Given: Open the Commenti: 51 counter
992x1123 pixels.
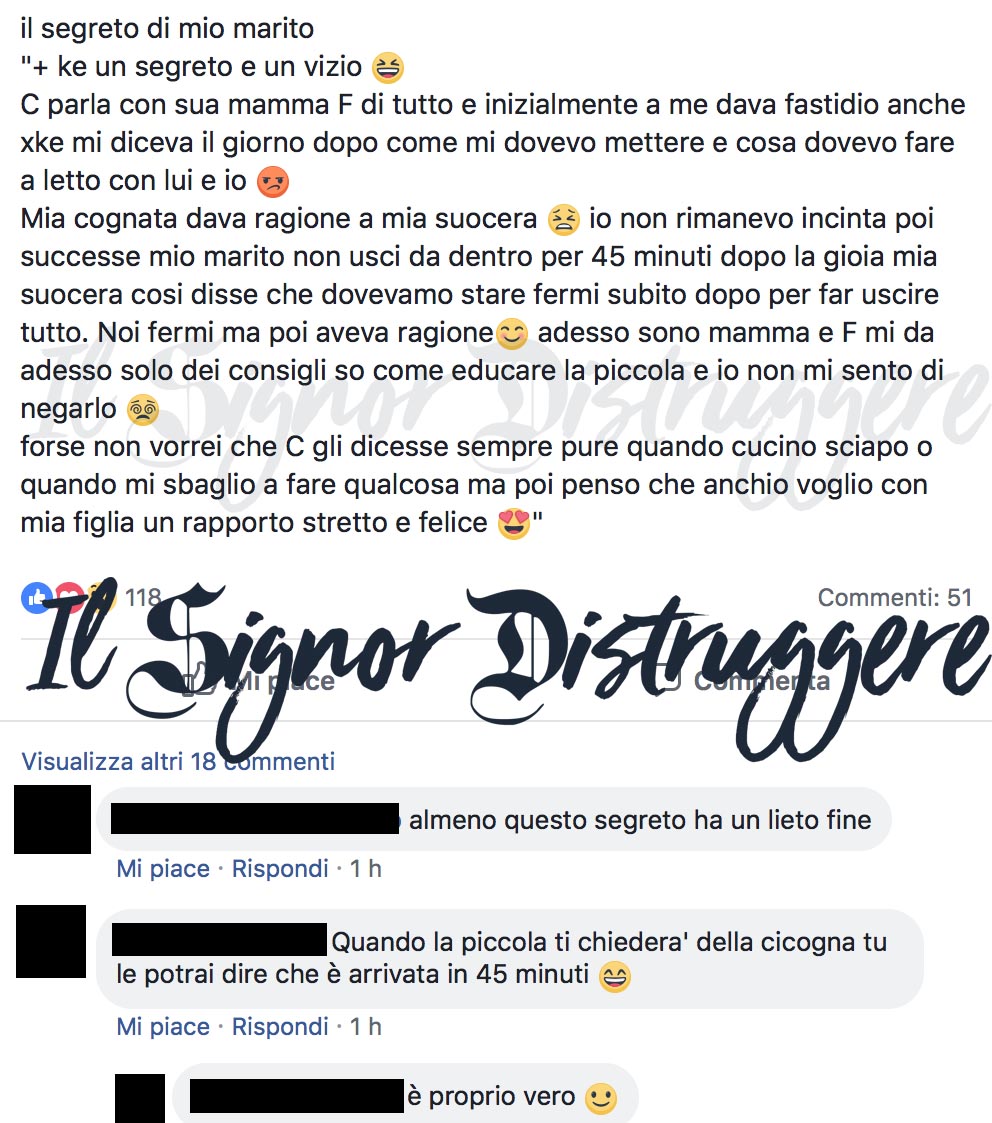Looking at the screenshot, I should point(895,597).
